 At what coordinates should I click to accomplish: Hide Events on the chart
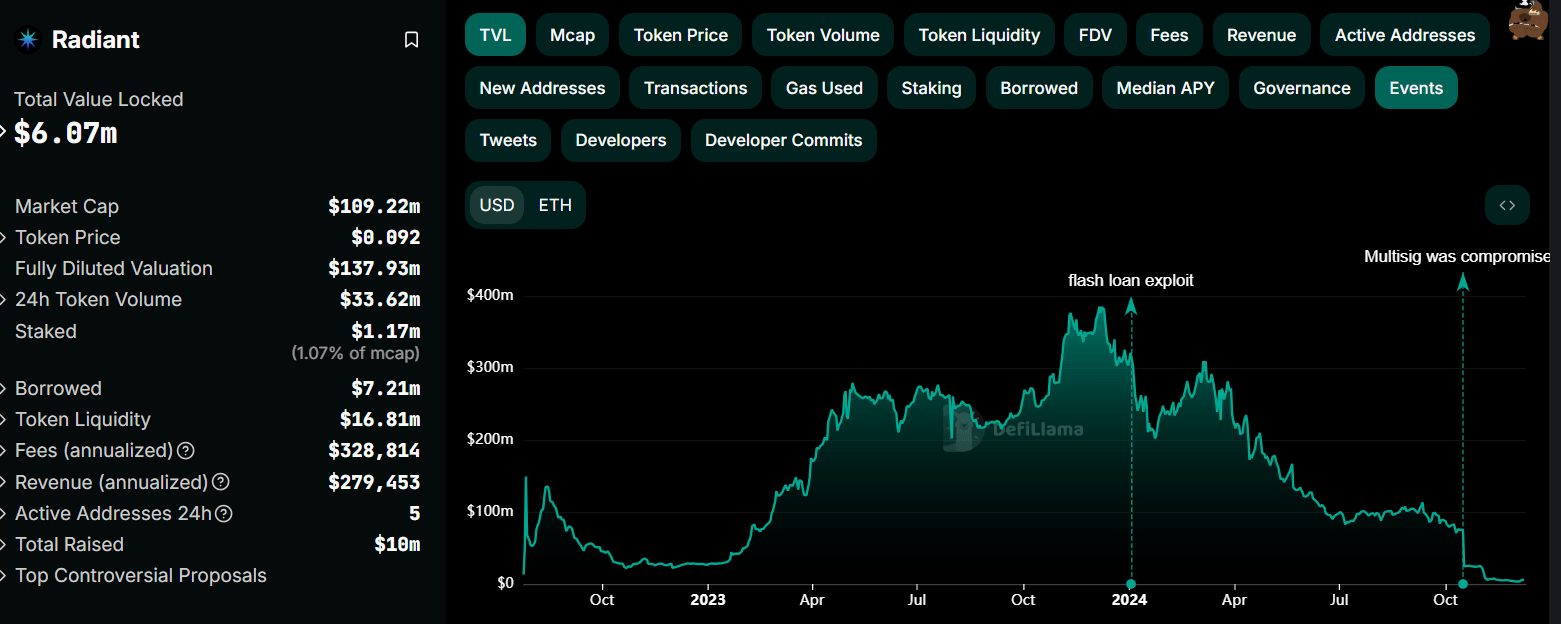point(1416,88)
